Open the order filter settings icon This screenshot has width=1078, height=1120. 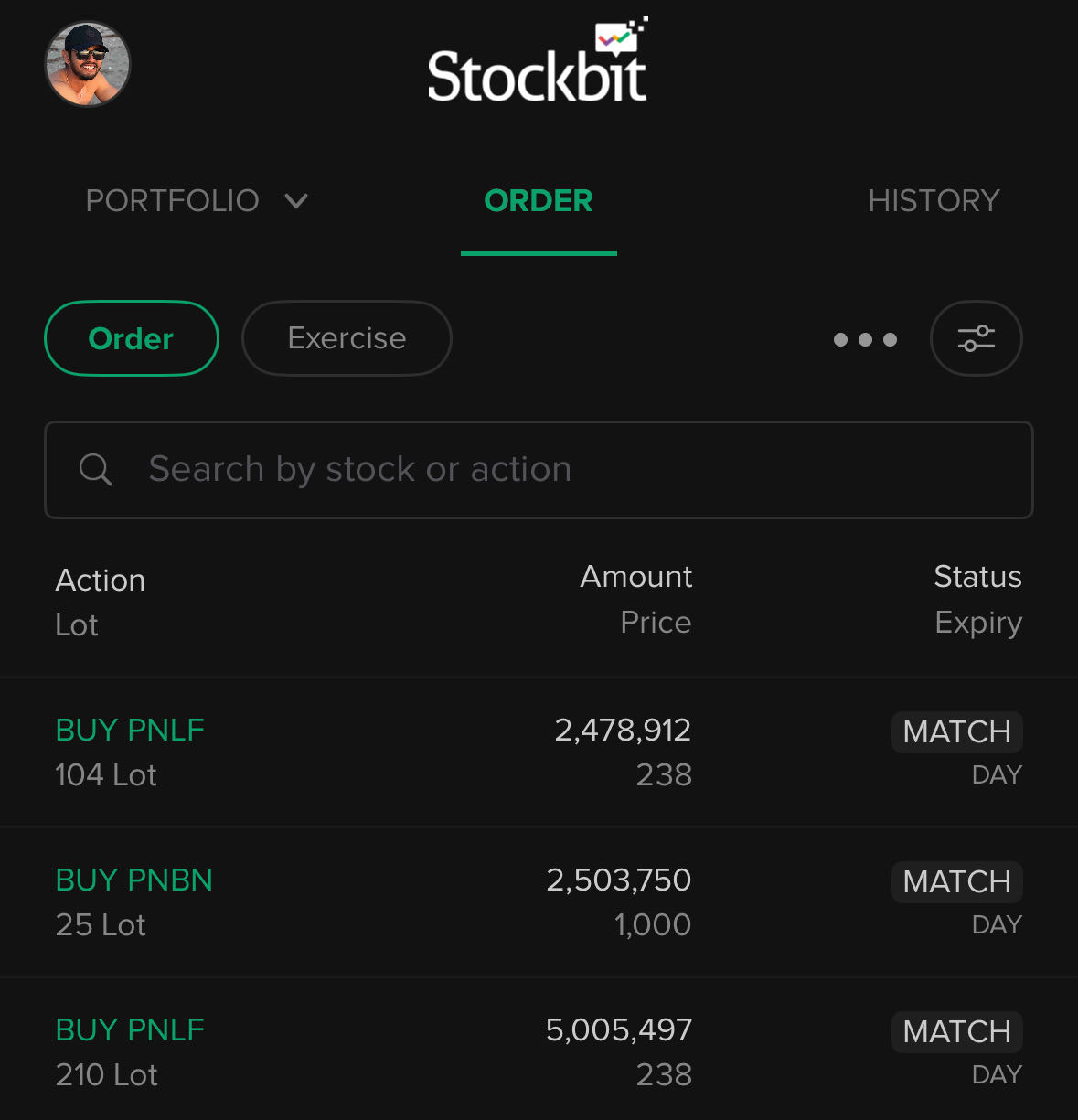click(976, 338)
